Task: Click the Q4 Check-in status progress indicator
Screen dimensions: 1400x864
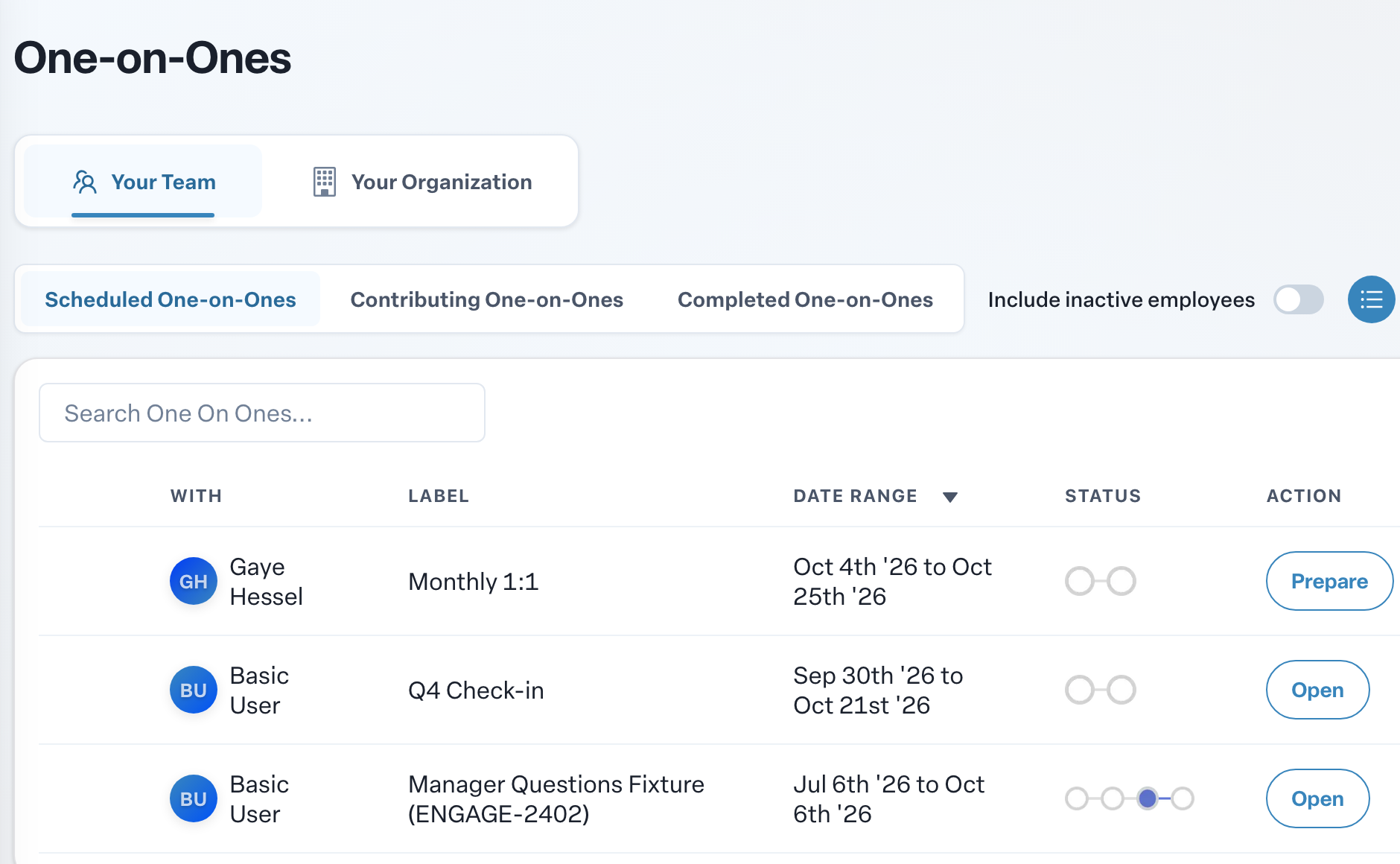Action: click(x=1100, y=690)
